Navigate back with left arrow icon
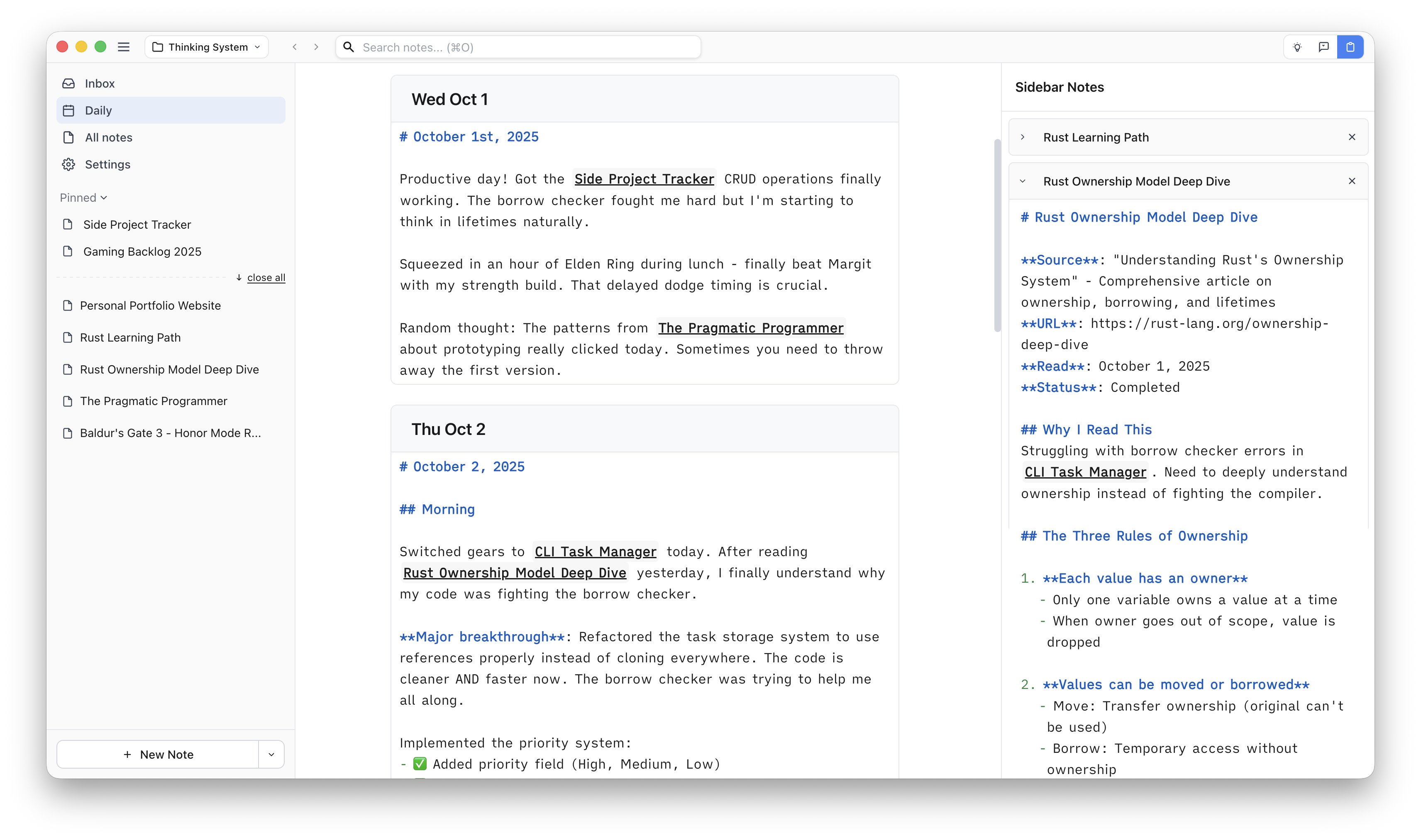 (x=294, y=47)
